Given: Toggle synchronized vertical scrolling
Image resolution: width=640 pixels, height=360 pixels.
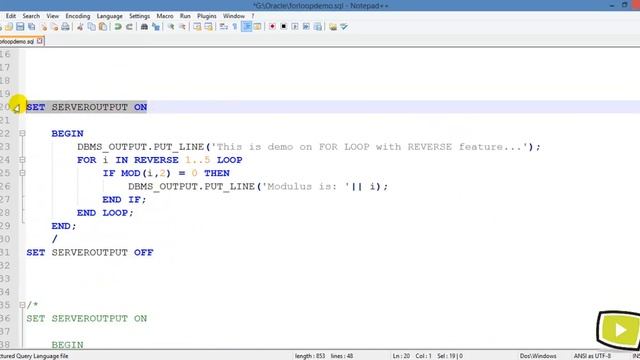Looking at the screenshot, I should click(197, 27).
